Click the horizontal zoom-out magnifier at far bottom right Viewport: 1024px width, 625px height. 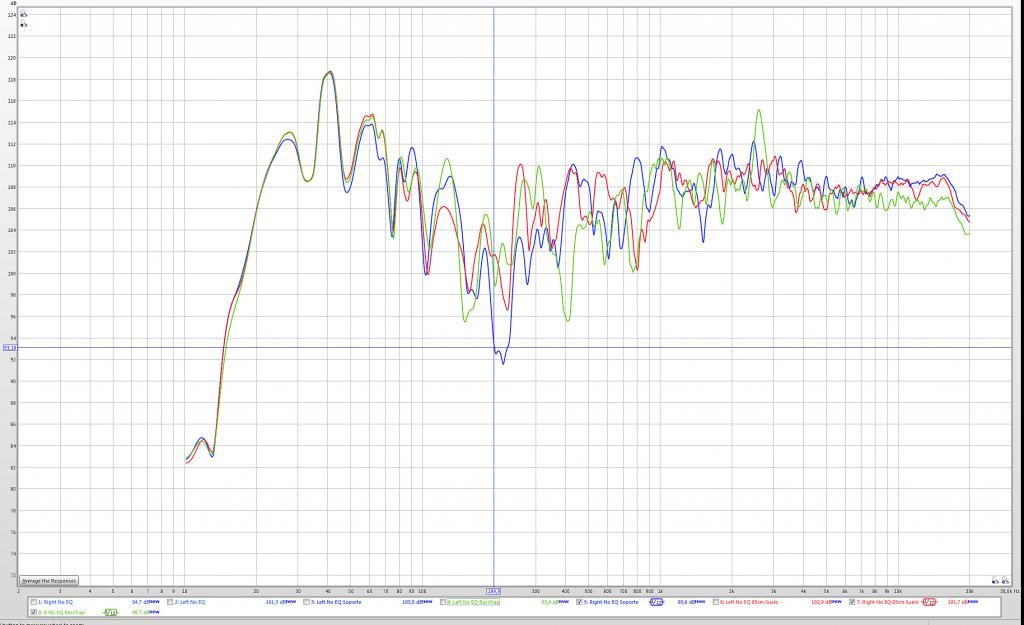[1006, 580]
